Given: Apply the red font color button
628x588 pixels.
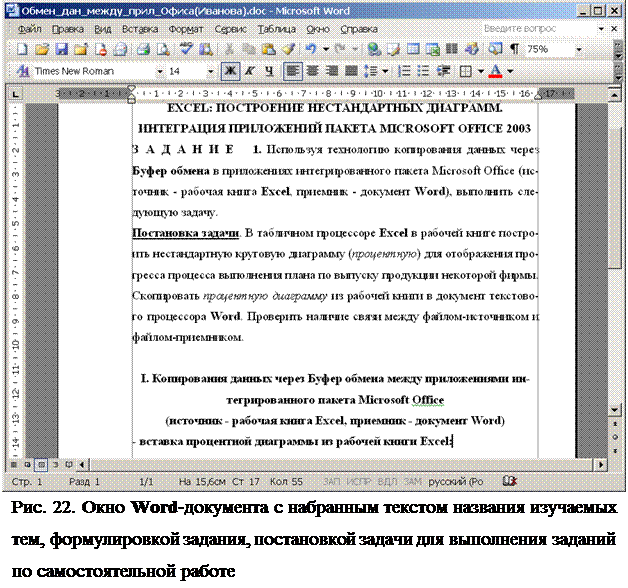Looking at the screenshot, I should (495, 71).
